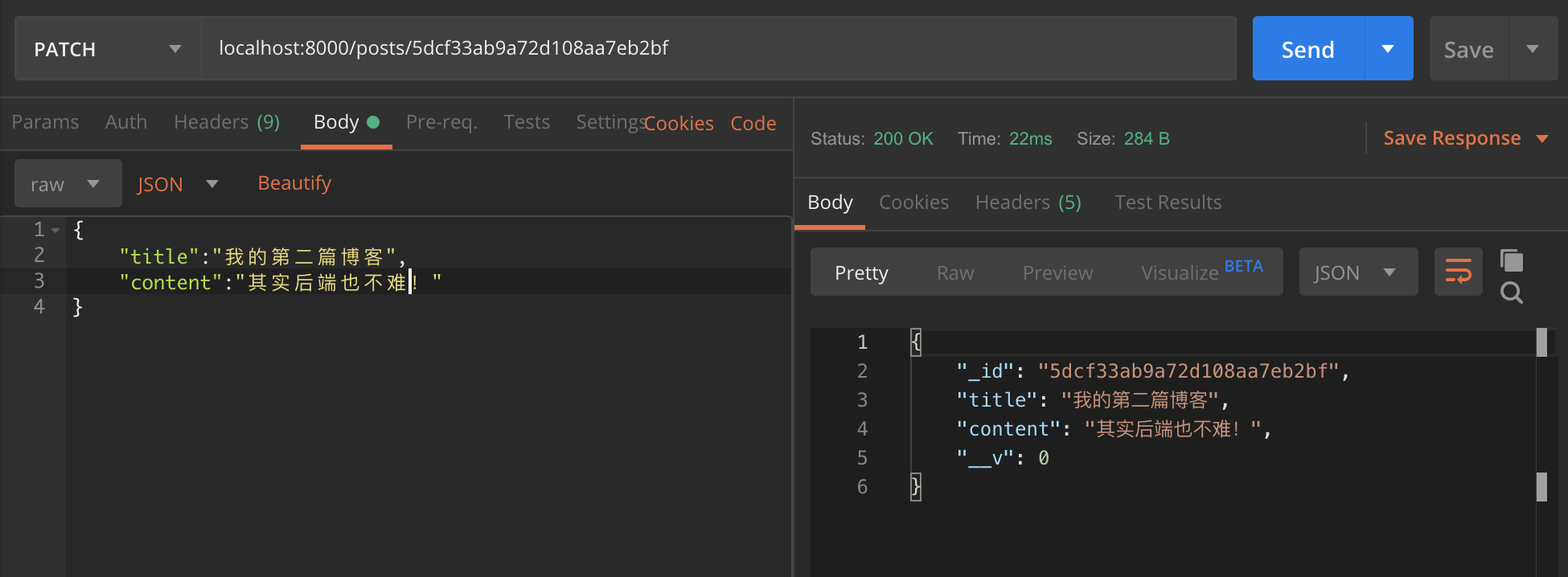Click the blue Send button
The width and height of the screenshot is (1568, 577).
tap(1307, 49)
